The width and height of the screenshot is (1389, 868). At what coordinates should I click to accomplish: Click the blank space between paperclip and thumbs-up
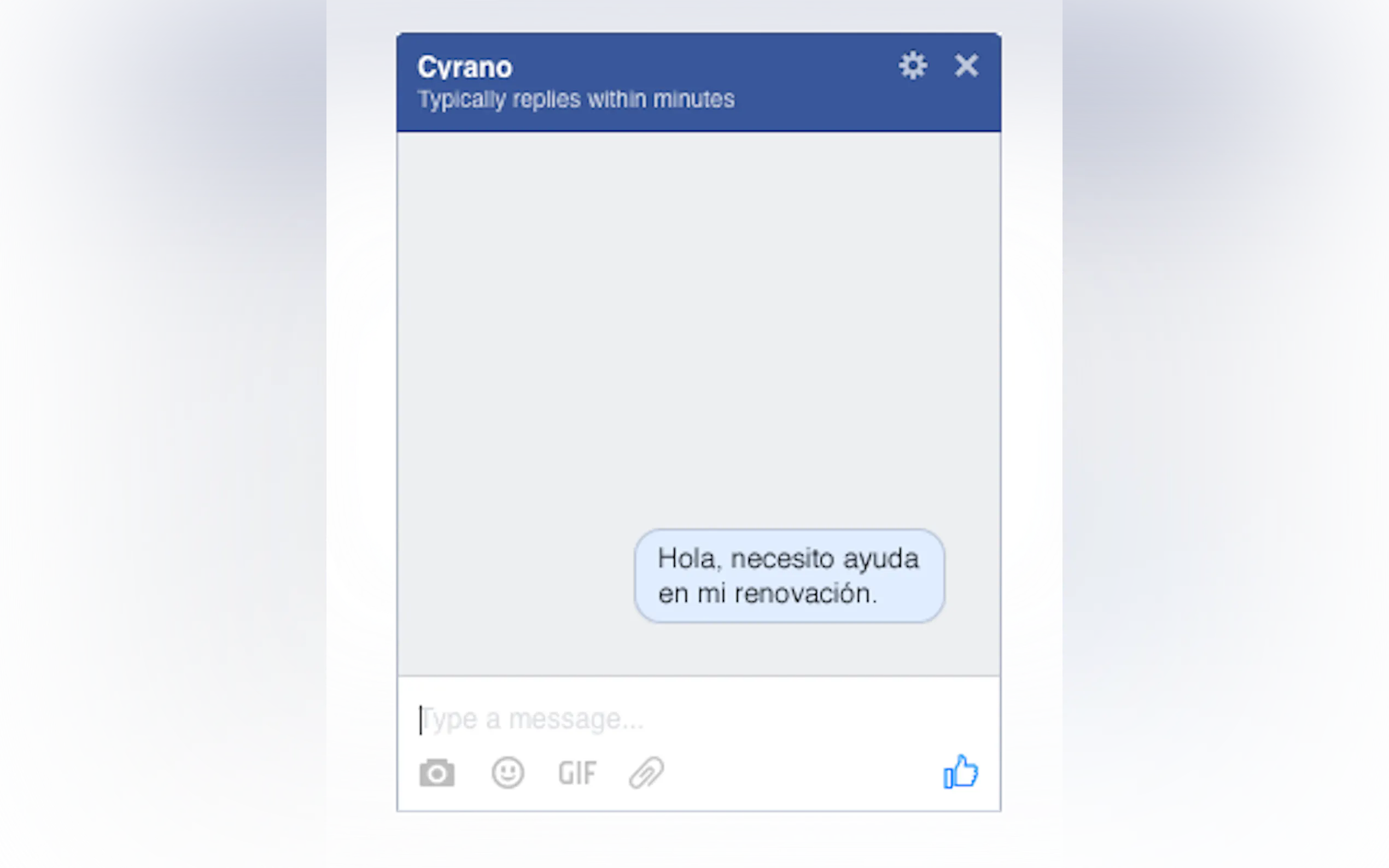(x=804, y=773)
